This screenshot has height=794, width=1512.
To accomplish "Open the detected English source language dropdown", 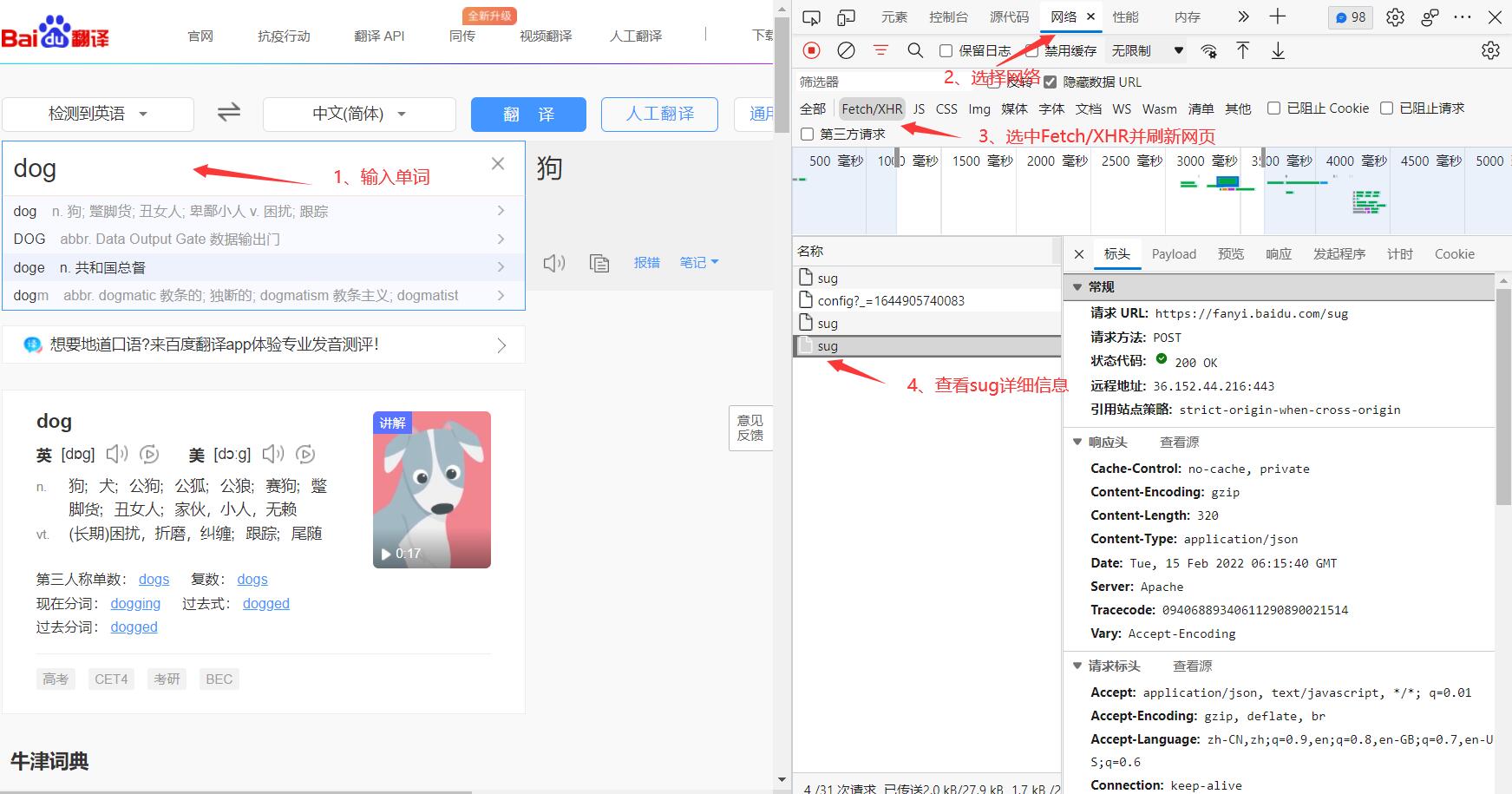I will [x=98, y=114].
